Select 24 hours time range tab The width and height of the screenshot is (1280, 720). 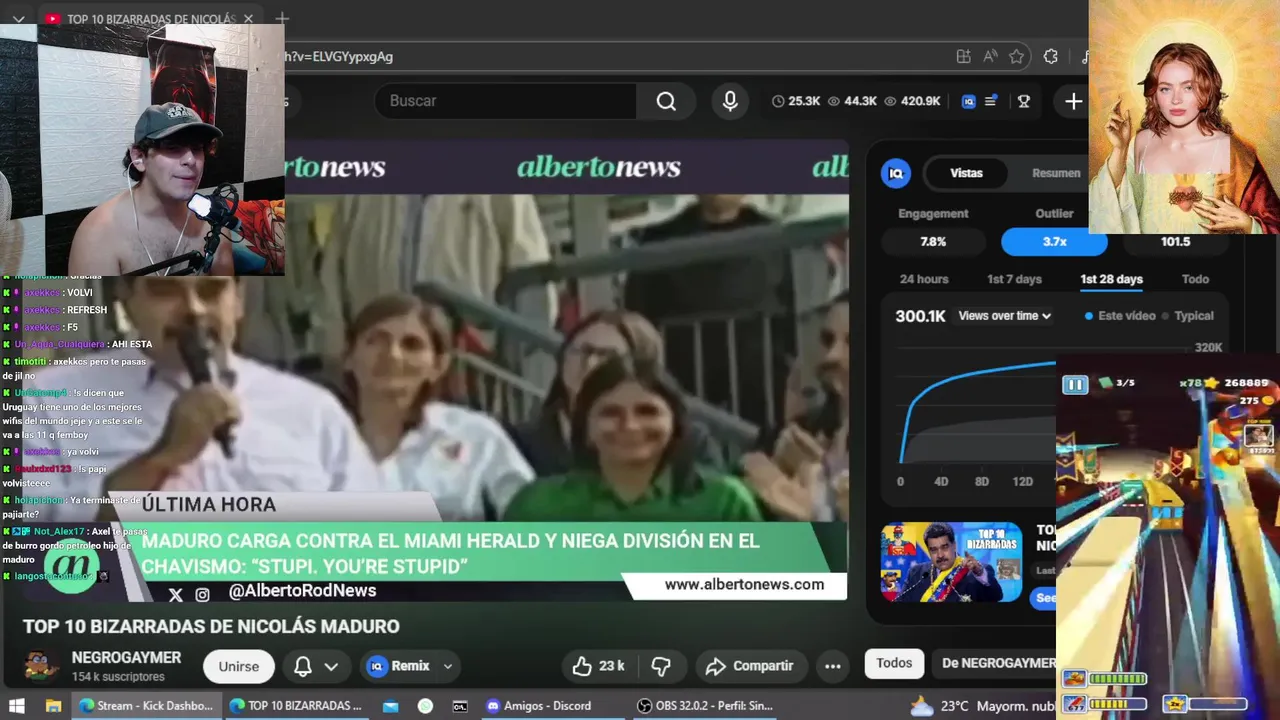click(924, 279)
